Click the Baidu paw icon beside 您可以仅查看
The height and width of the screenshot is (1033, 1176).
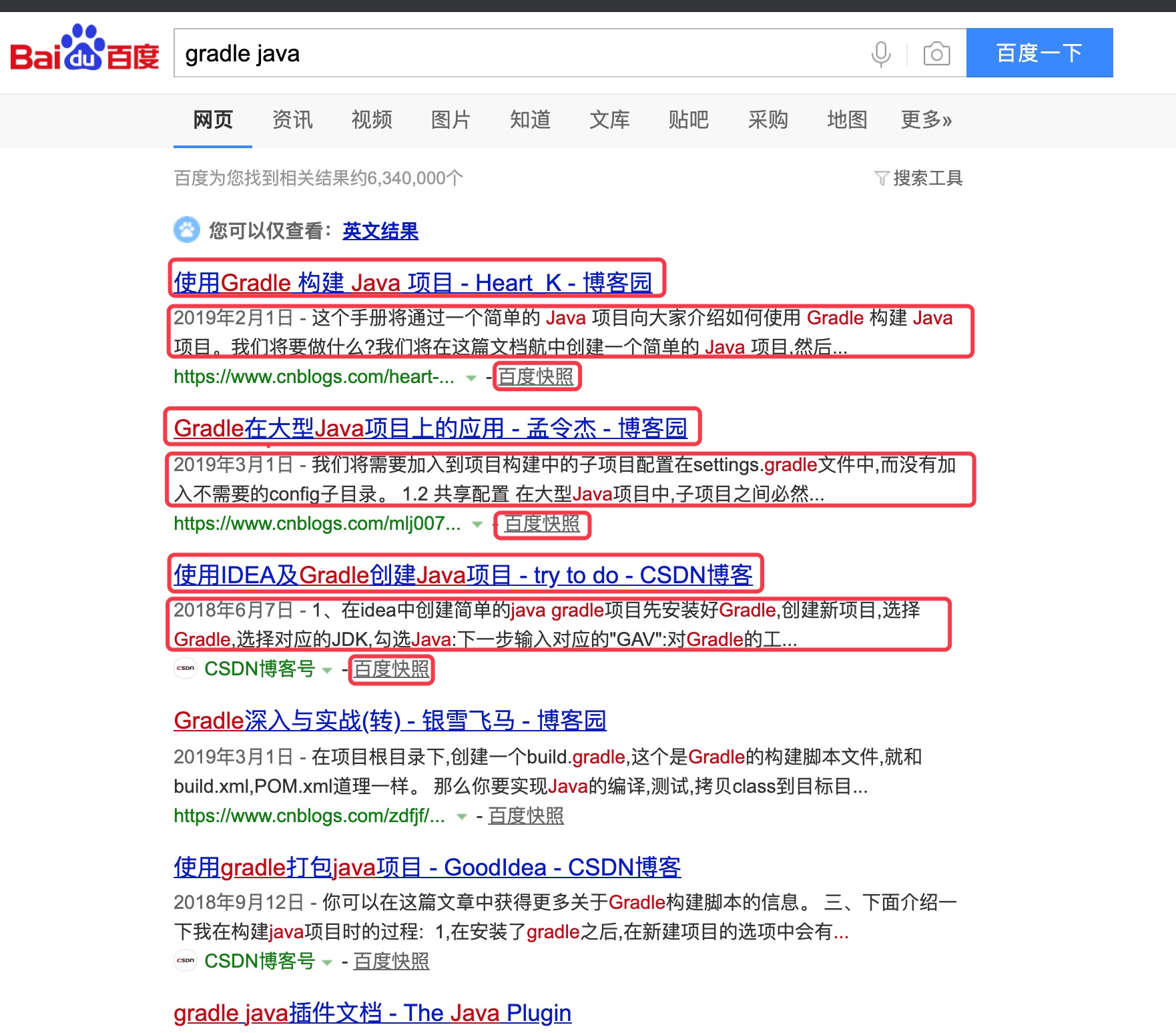coord(187,230)
